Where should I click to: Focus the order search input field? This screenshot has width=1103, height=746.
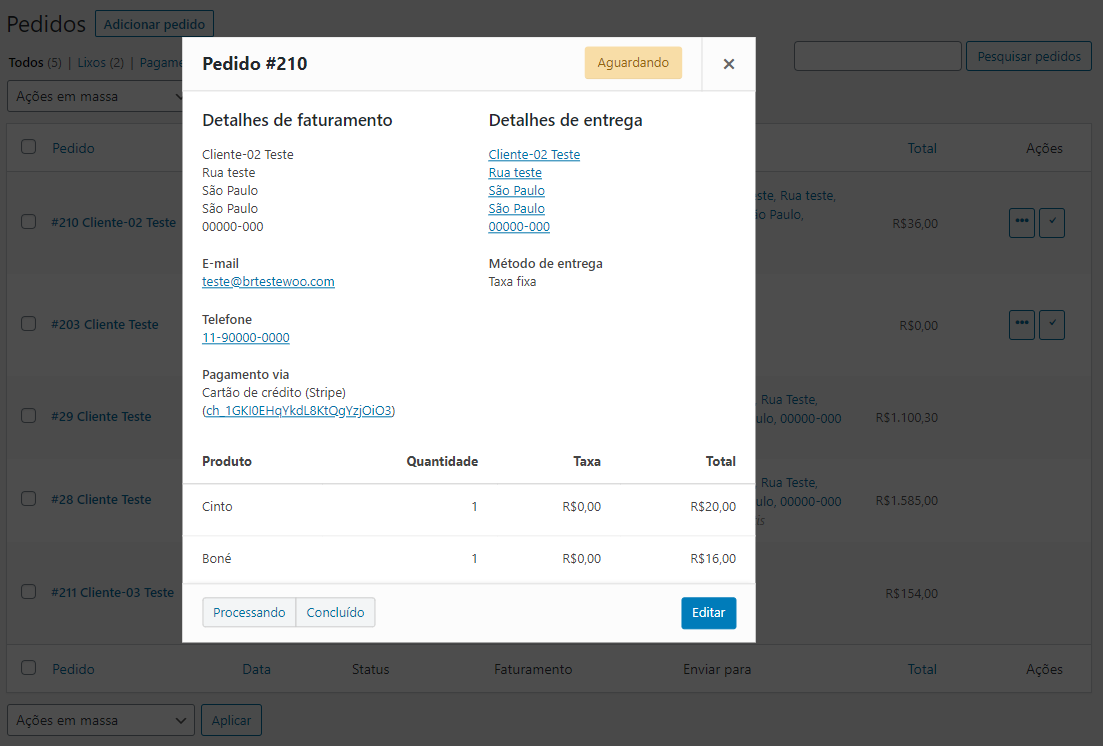[877, 56]
